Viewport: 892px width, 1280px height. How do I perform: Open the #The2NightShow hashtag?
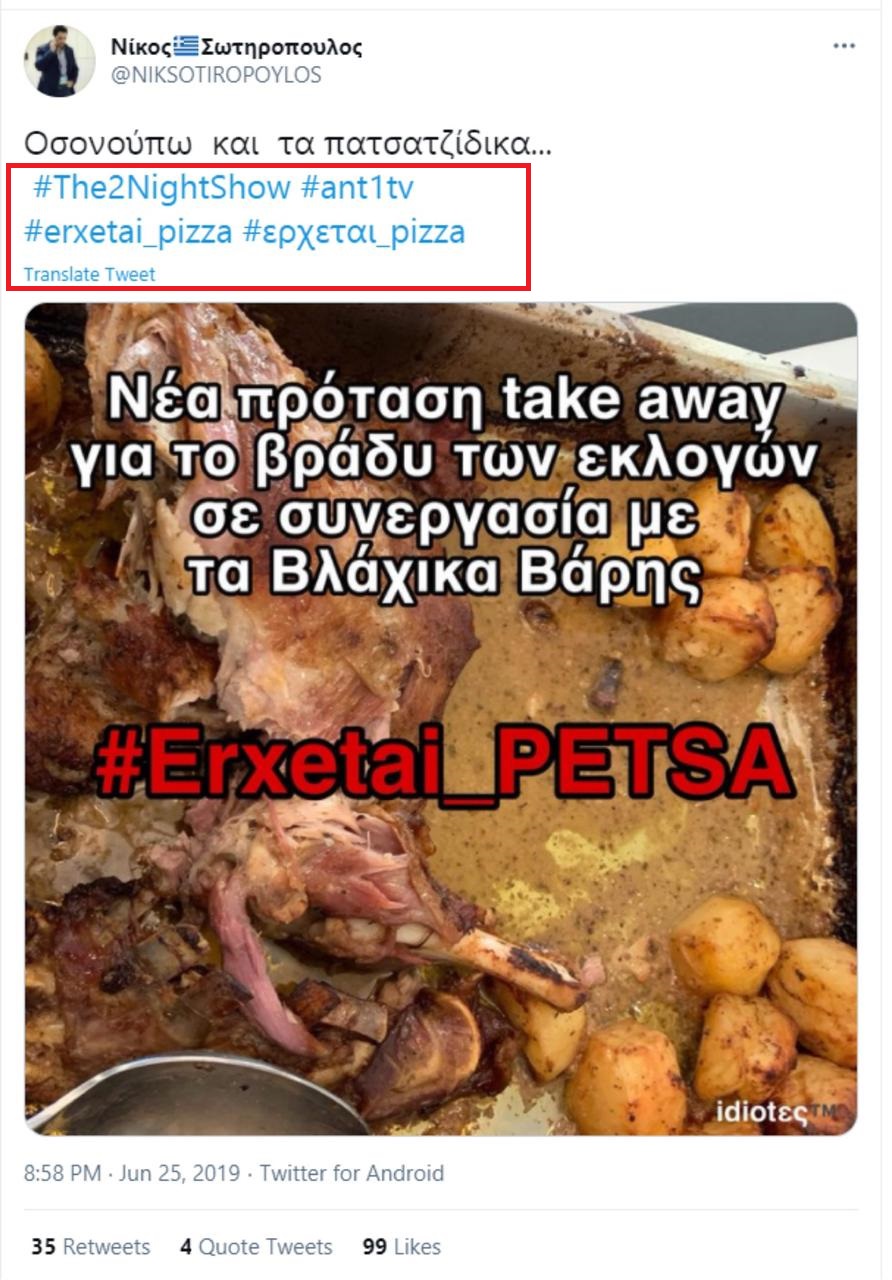click(162, 187)
